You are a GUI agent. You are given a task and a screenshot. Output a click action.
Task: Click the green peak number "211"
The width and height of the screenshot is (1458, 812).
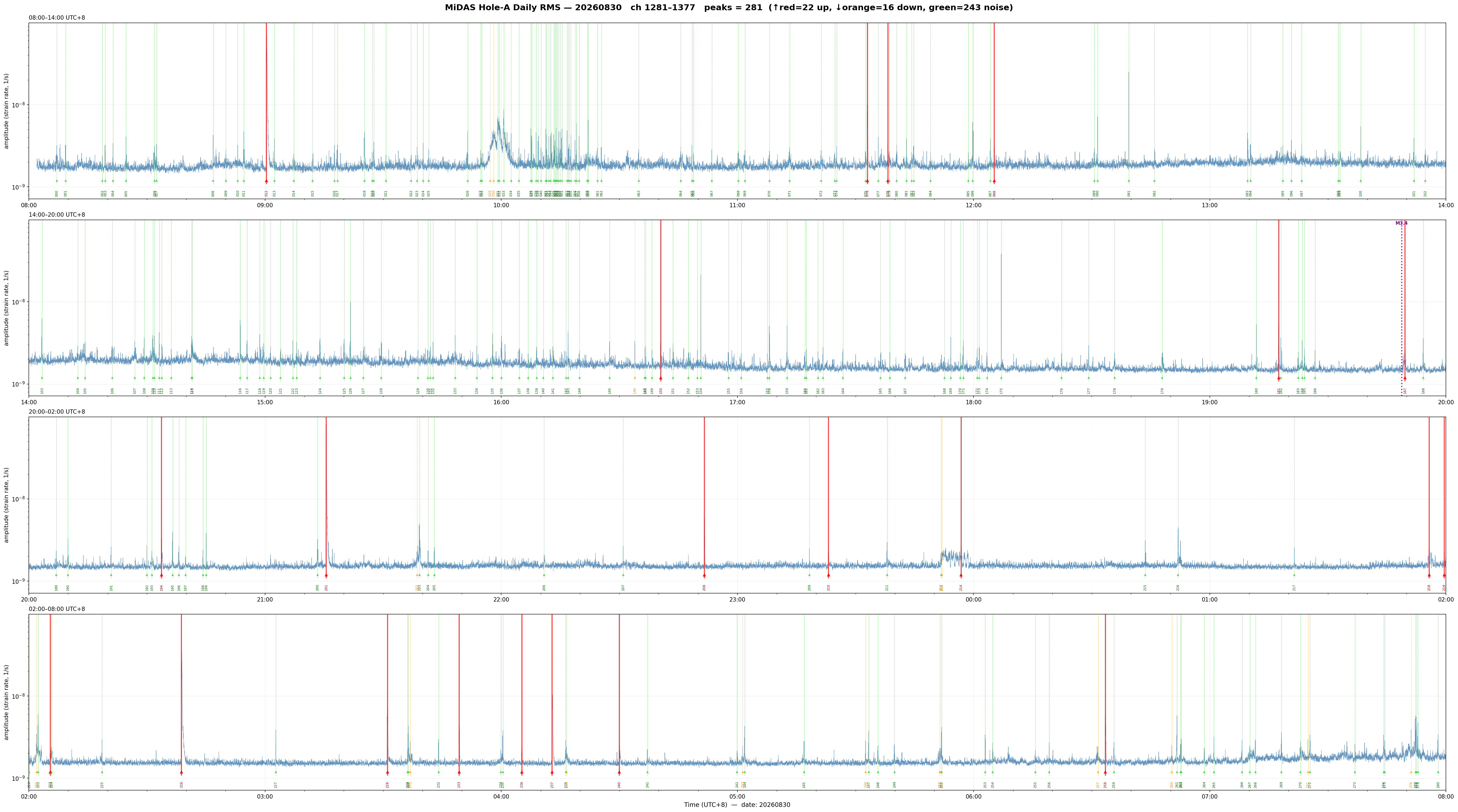887,588
